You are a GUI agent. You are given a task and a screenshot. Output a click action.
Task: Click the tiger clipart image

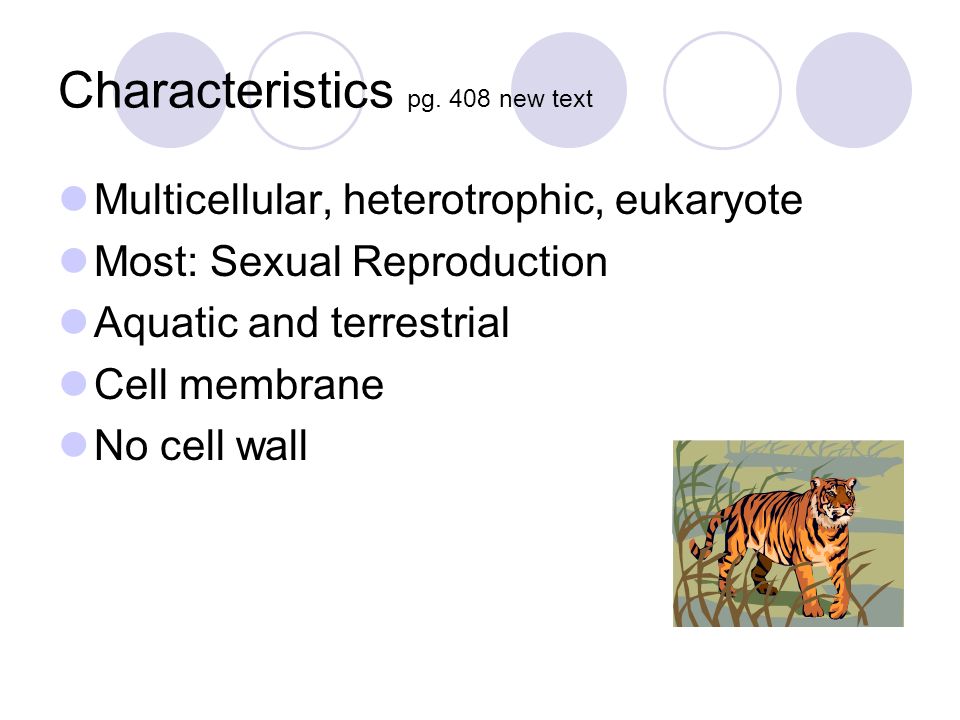(788, 533)
